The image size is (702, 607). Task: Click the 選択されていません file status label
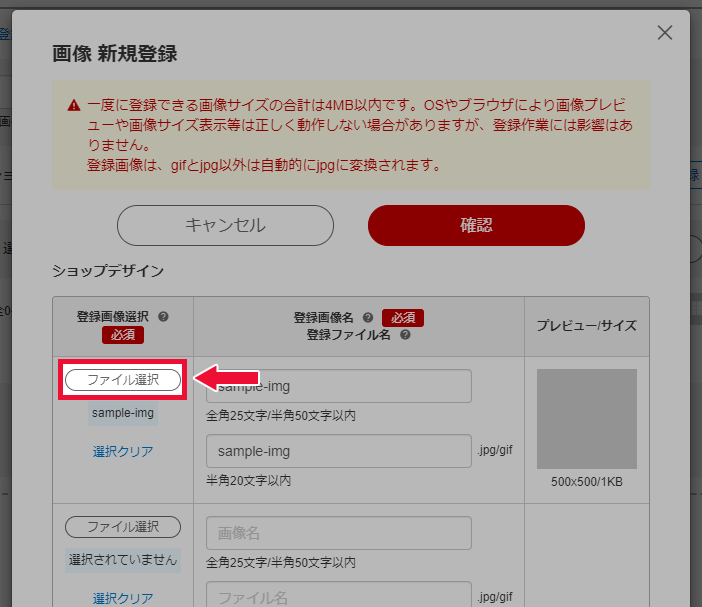[123, 559]
